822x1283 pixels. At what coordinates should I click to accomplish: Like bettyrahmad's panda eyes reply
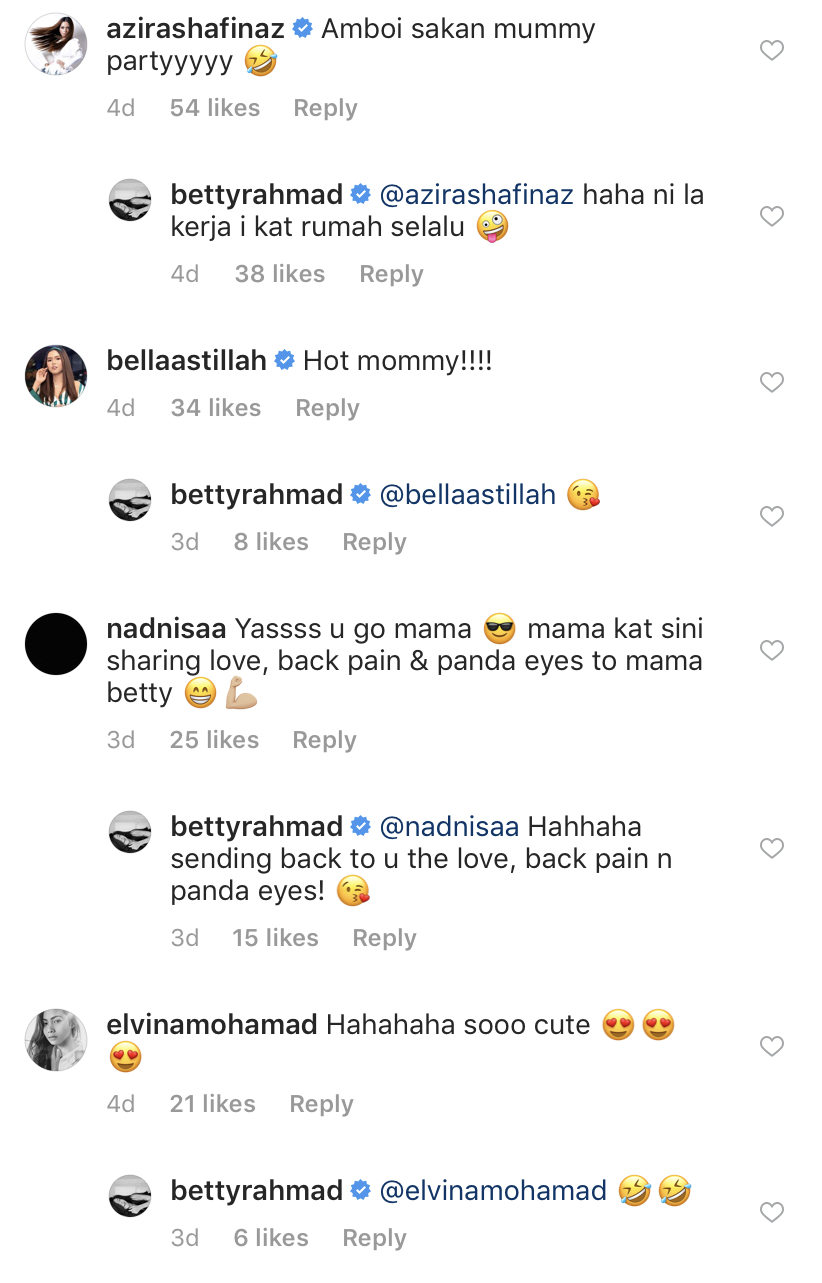coord(771,848)
